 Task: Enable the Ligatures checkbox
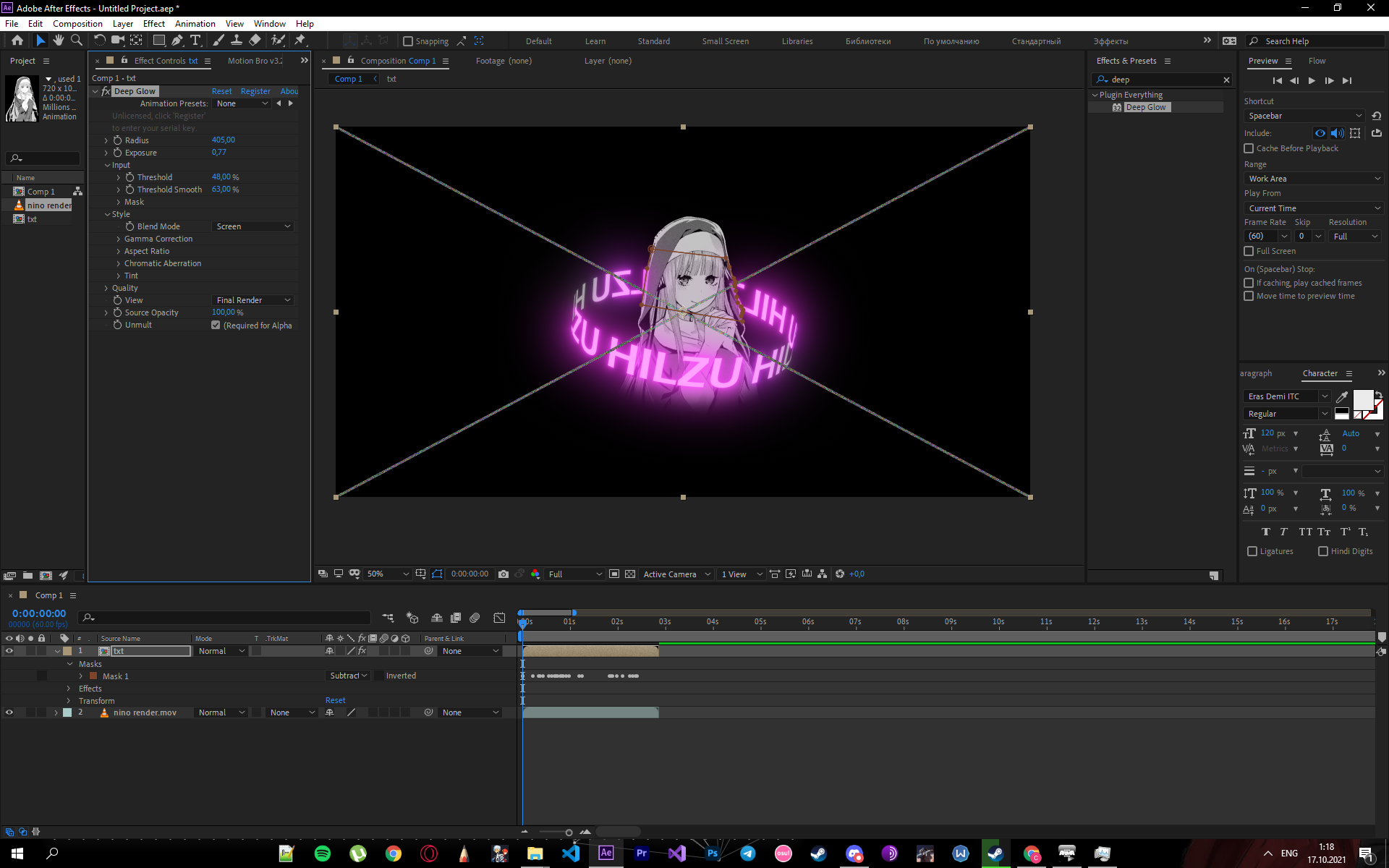(1252, 551)
